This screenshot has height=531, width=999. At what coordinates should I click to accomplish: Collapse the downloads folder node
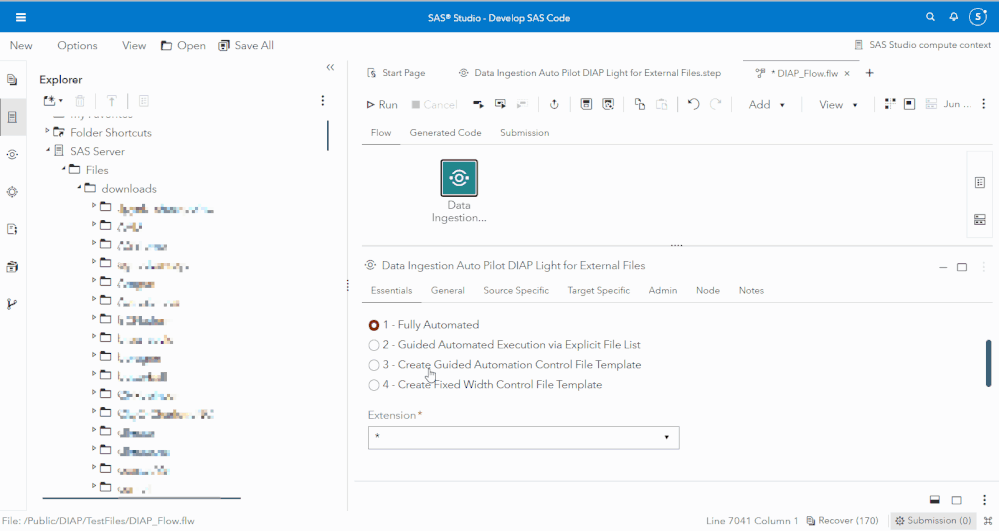point(79,187)
